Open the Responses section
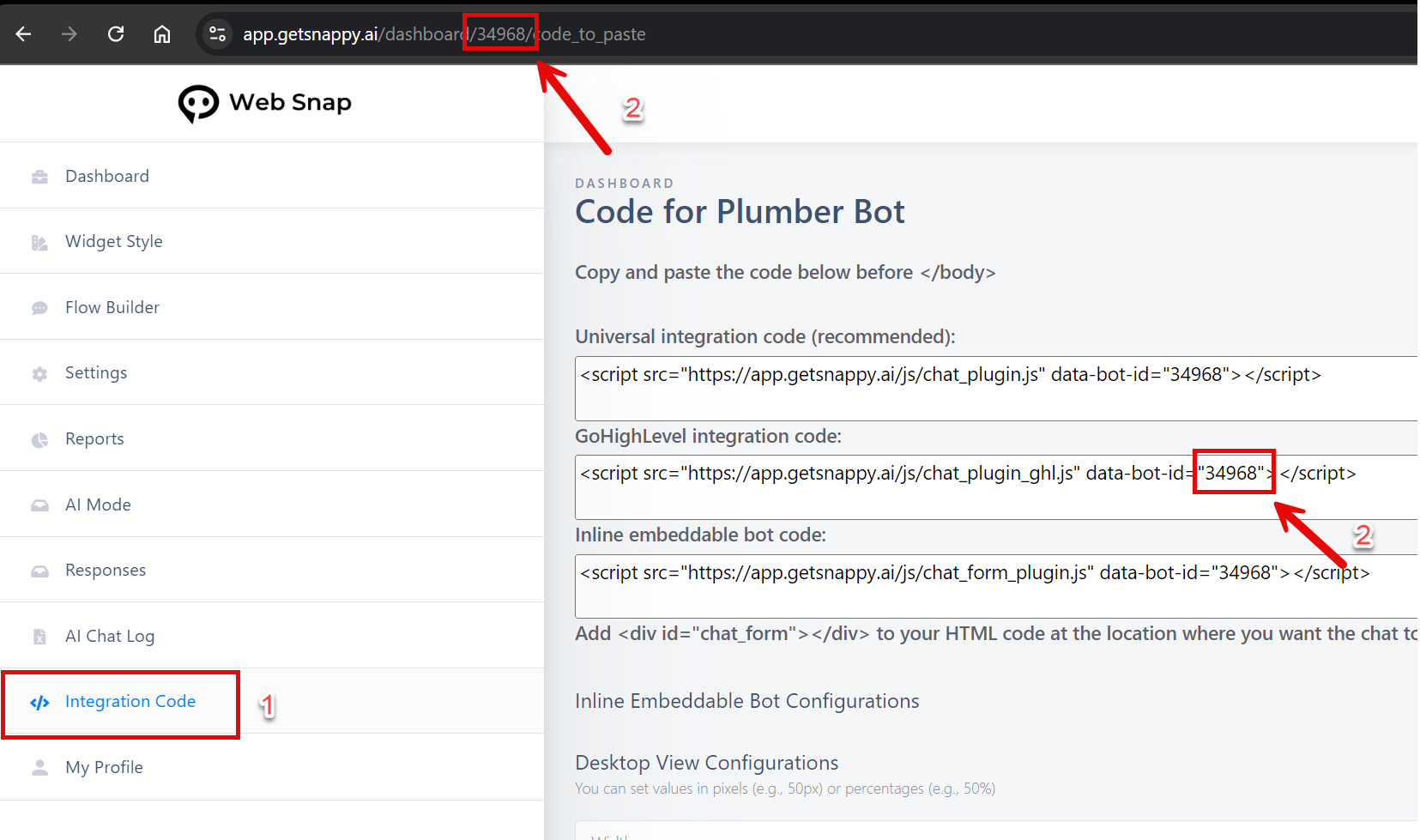Screen dimensions: 1420x840 coord(106,571)
